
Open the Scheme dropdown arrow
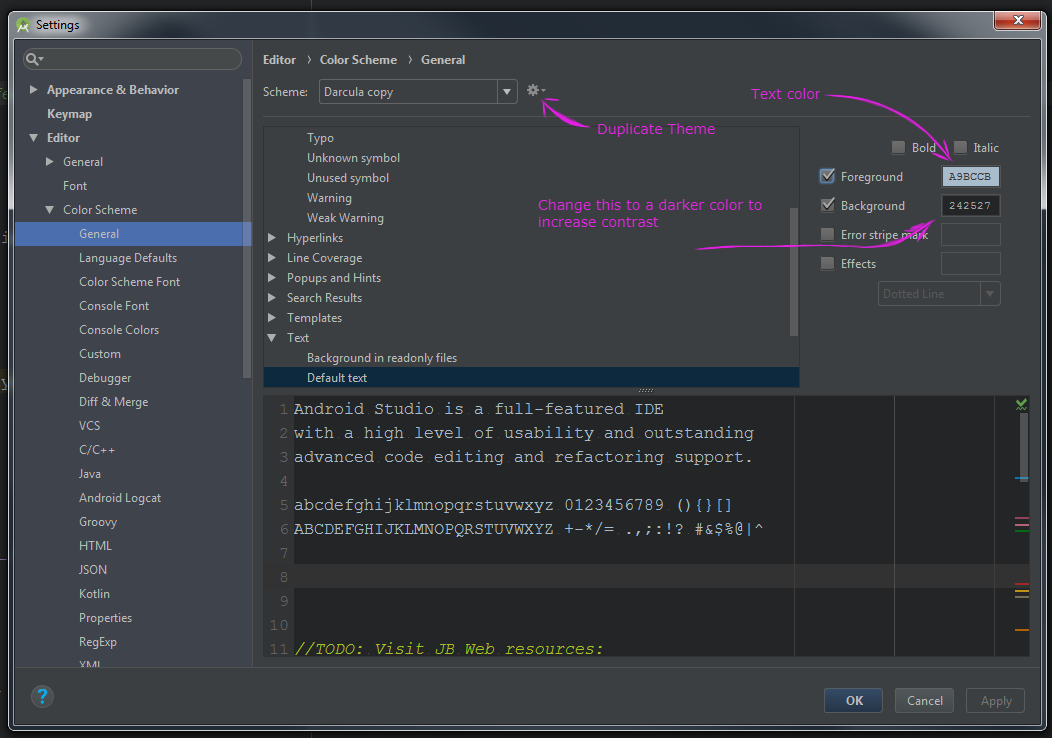pos(507,91)
